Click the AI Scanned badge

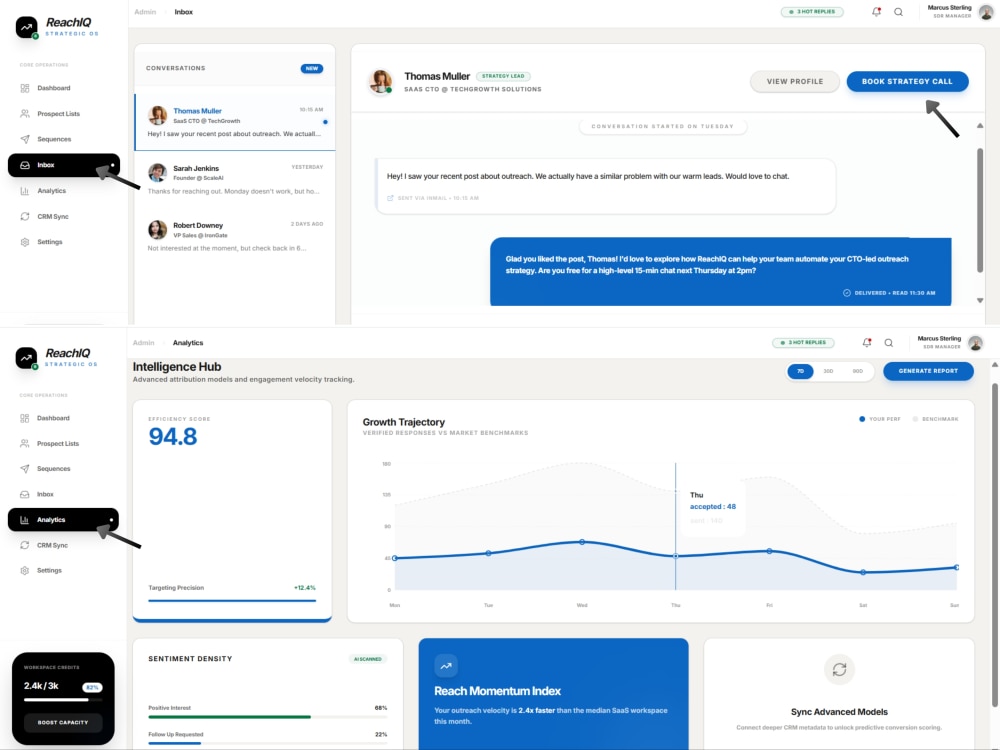tap(368, 659)
